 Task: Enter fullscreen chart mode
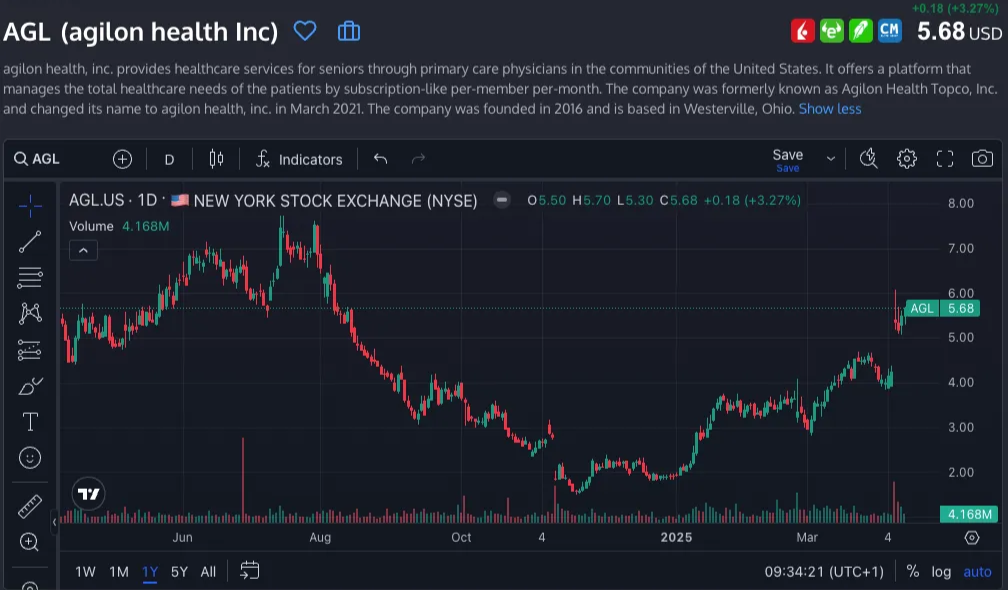[x=944, y=159]
